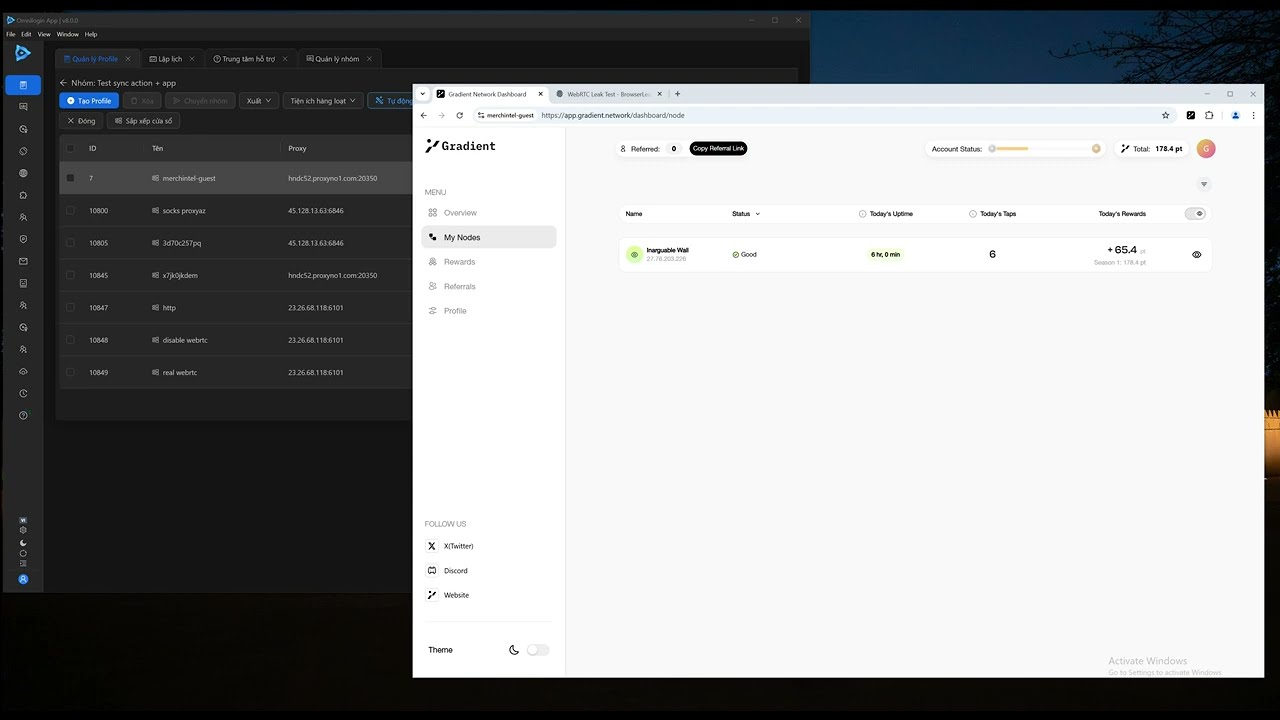Open the puzzle-piece extensions icon in Omnilogin sidebar
Image resolution: width=1280 pixels, height=720 pixels.
23,195
